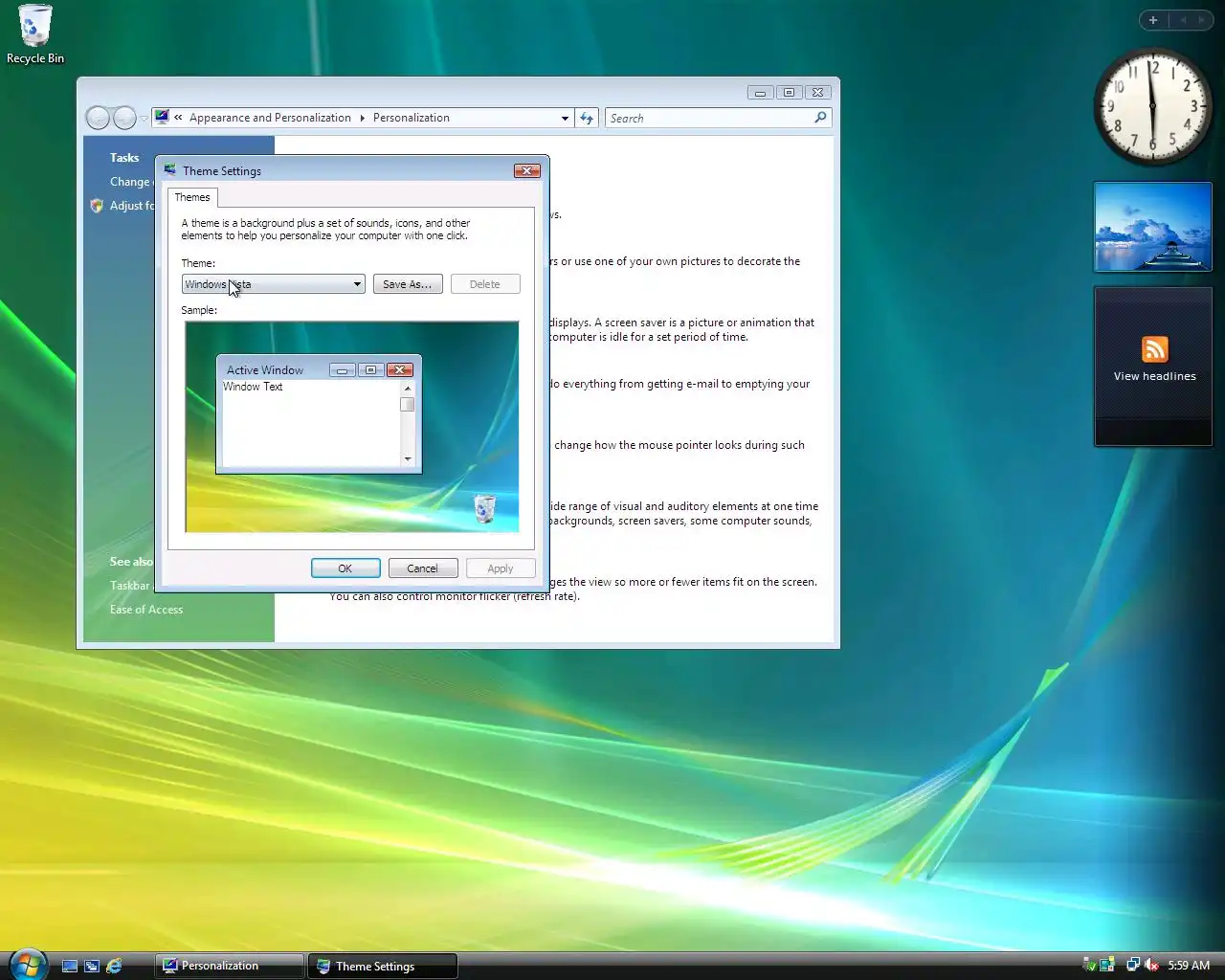
Task: Click Adjust font size task link
Action: 132,206
